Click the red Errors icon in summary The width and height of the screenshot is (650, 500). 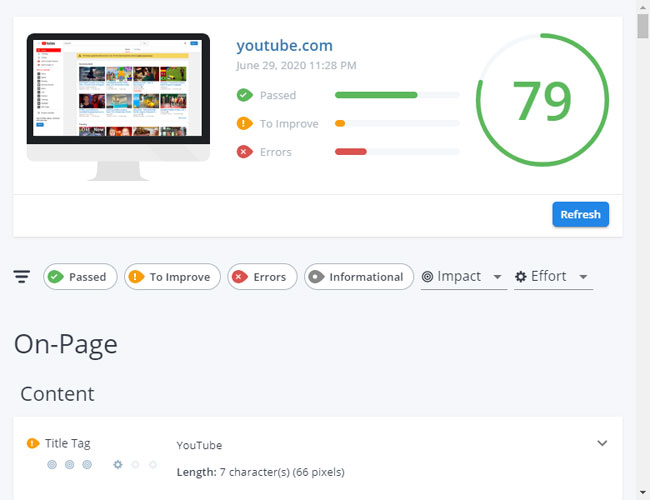pyautogui.click(x=244, y=152)
